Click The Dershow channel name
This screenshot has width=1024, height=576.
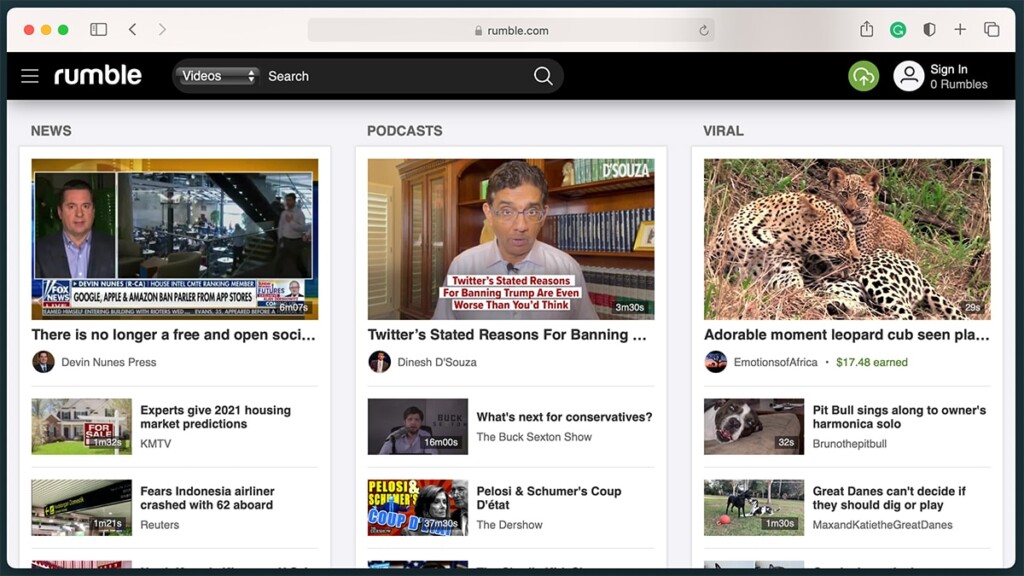(509, 524)
